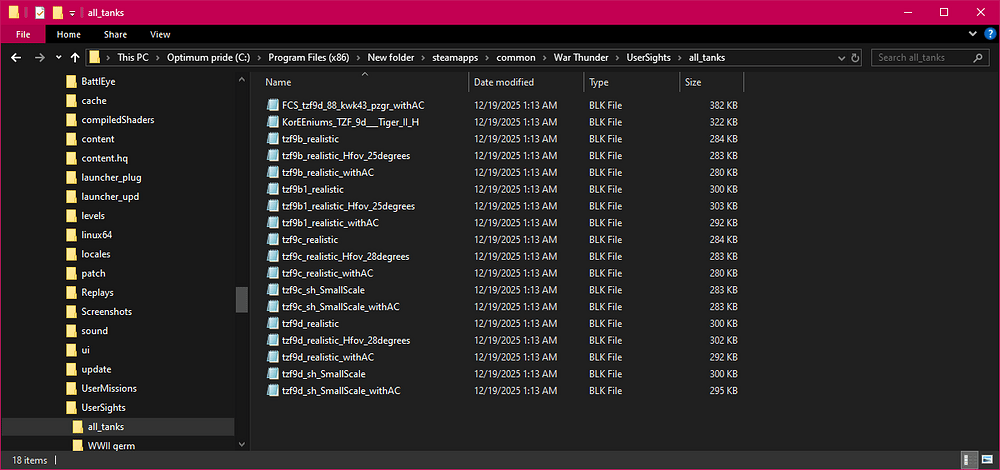The image size is (1000, 470).
Task: Click the Properties icon in title bar
Action: coord(39,12)
